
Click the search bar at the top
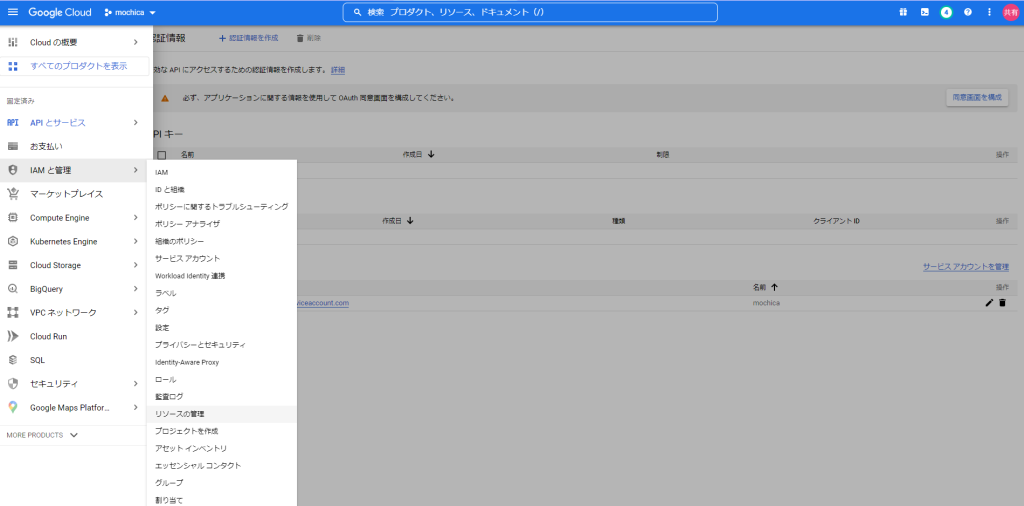[530, 12]
